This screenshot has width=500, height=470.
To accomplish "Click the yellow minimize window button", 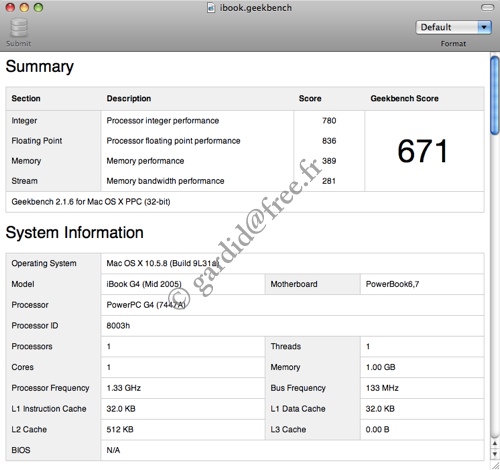I will [x=24, y=7].
